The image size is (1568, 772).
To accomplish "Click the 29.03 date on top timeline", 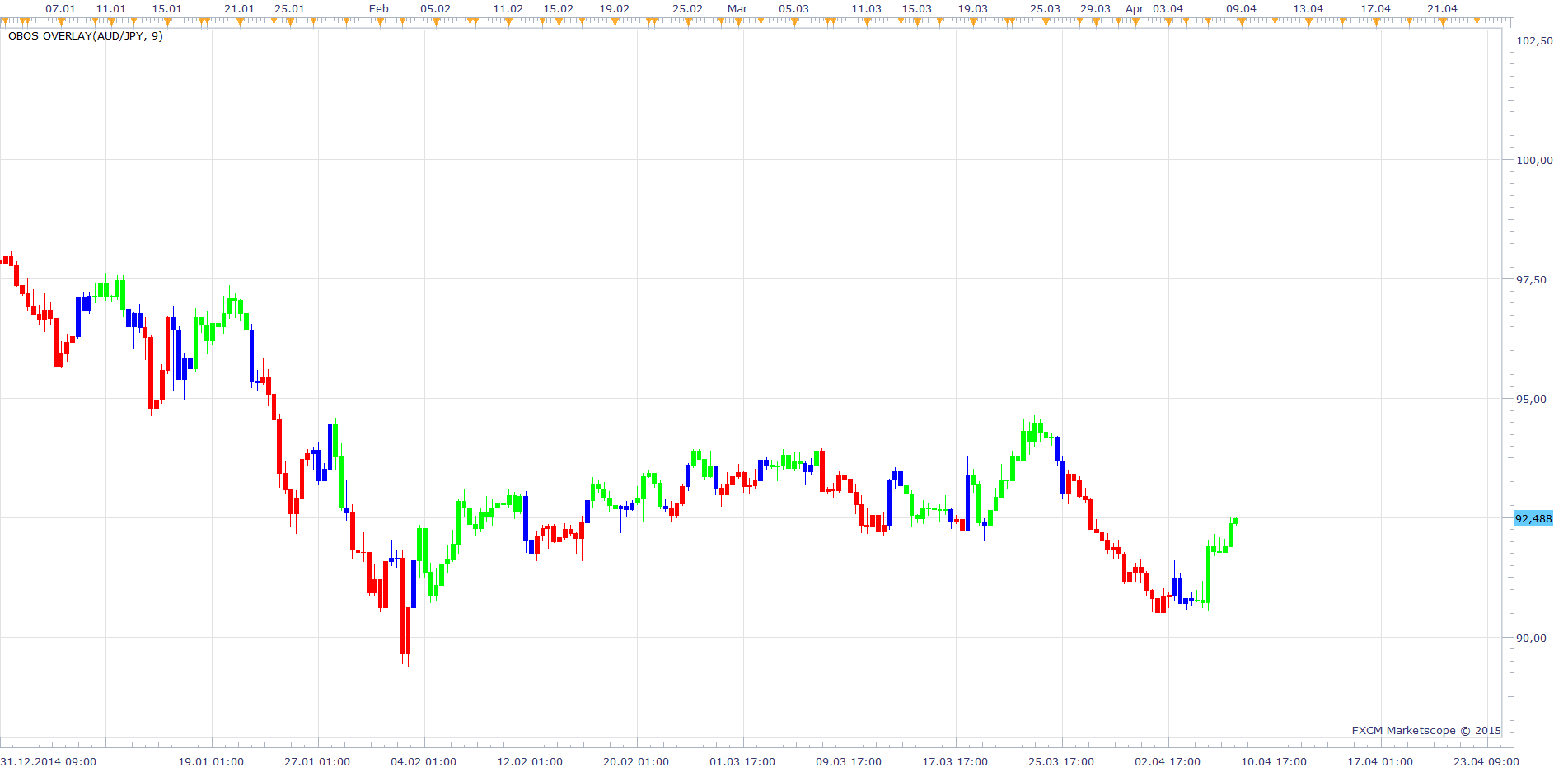I will (x=1096, y=8).
